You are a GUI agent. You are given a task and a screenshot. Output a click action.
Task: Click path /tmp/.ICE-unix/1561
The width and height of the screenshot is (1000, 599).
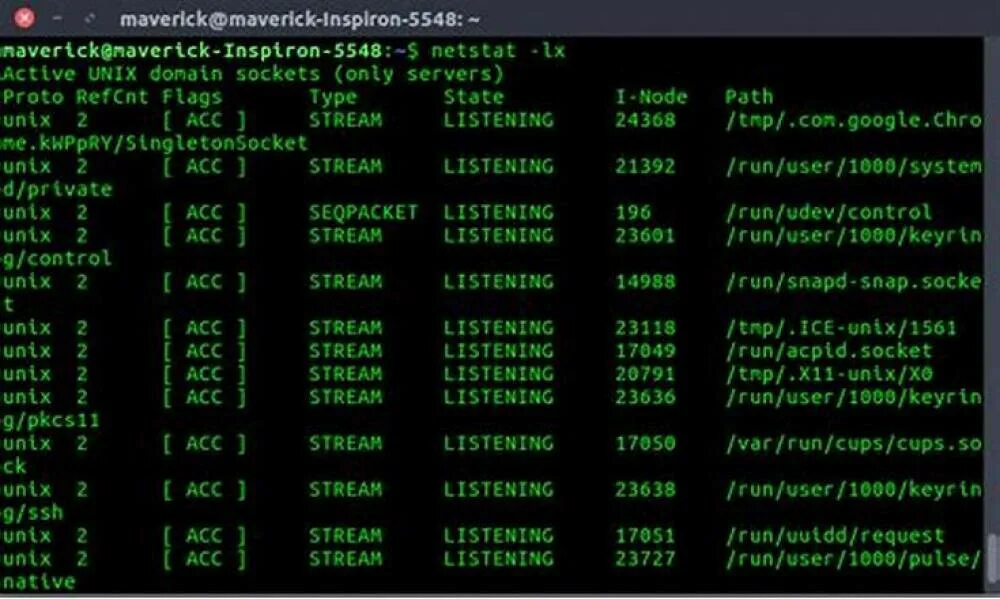841,328
